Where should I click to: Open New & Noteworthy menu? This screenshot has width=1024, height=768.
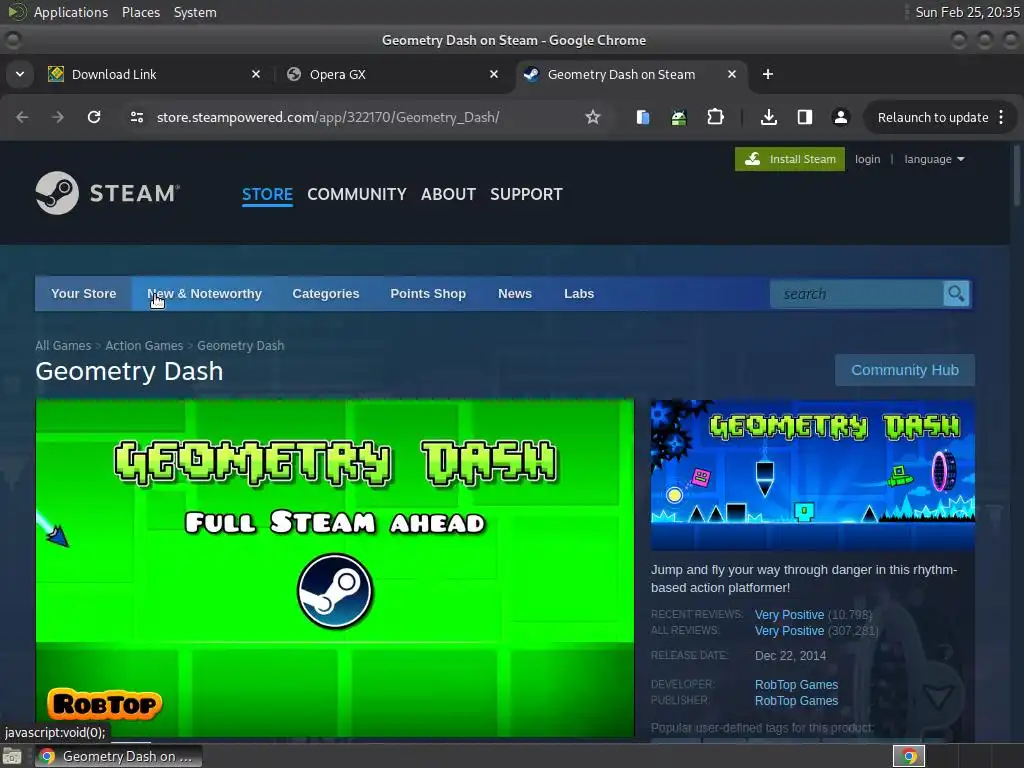(x=204, y=294)
